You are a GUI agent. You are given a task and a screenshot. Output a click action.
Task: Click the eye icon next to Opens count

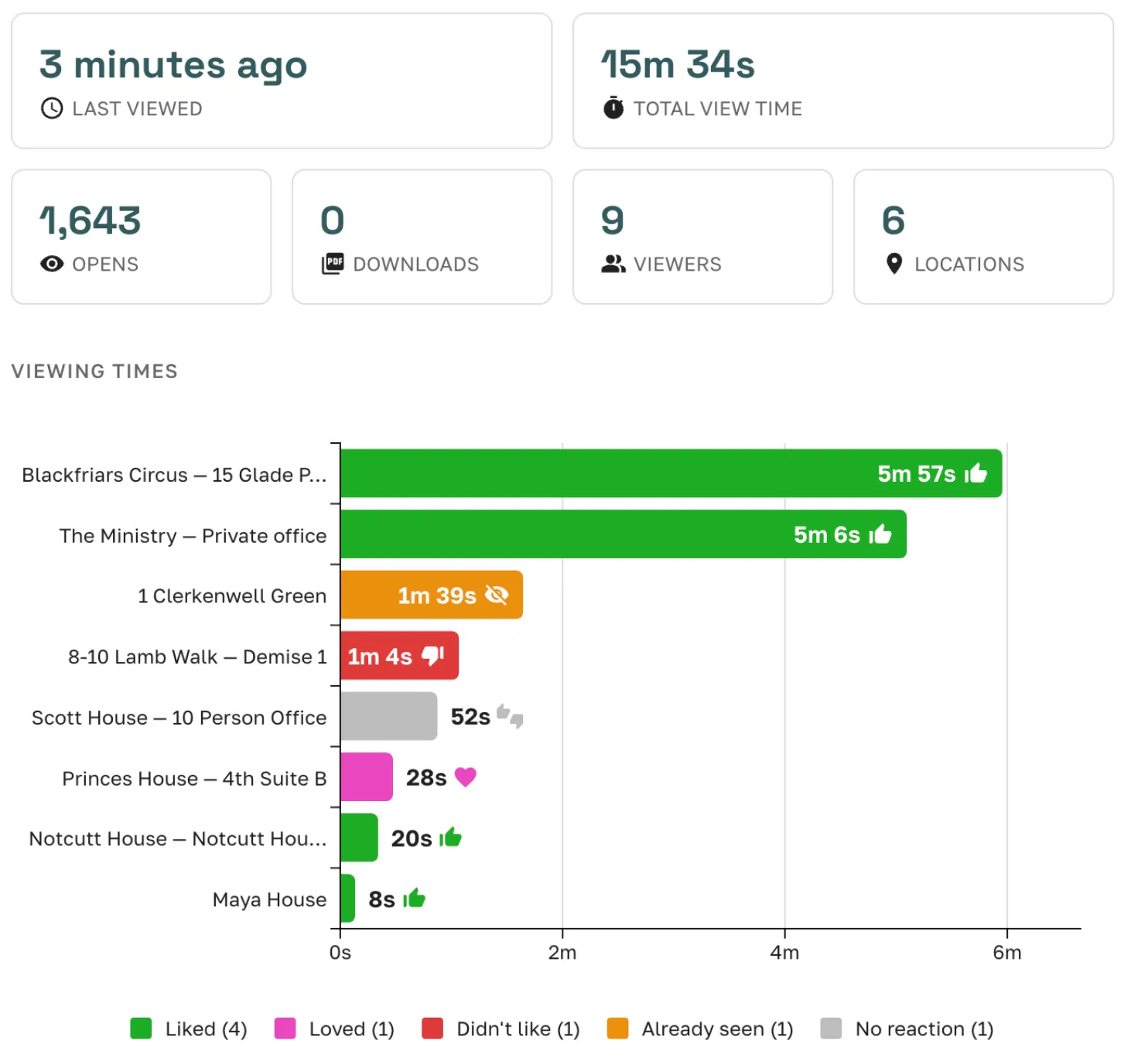click(51, 264)
